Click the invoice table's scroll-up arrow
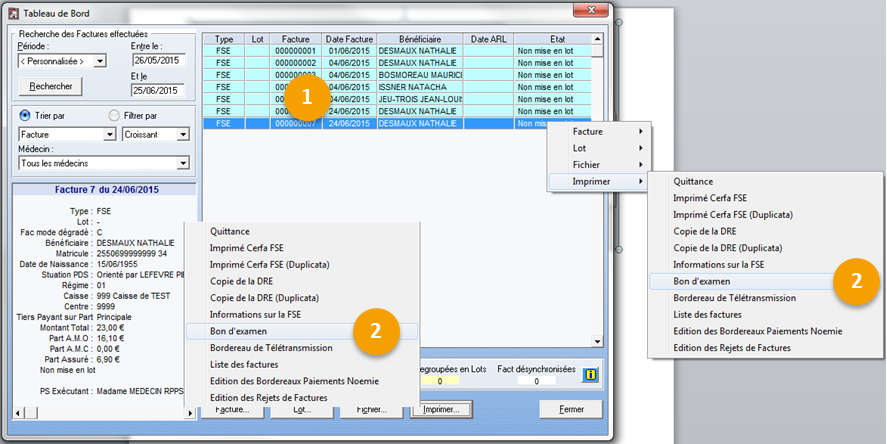Image resolution: width=887 pixels, height=444 pixels. tap(597, 38)
